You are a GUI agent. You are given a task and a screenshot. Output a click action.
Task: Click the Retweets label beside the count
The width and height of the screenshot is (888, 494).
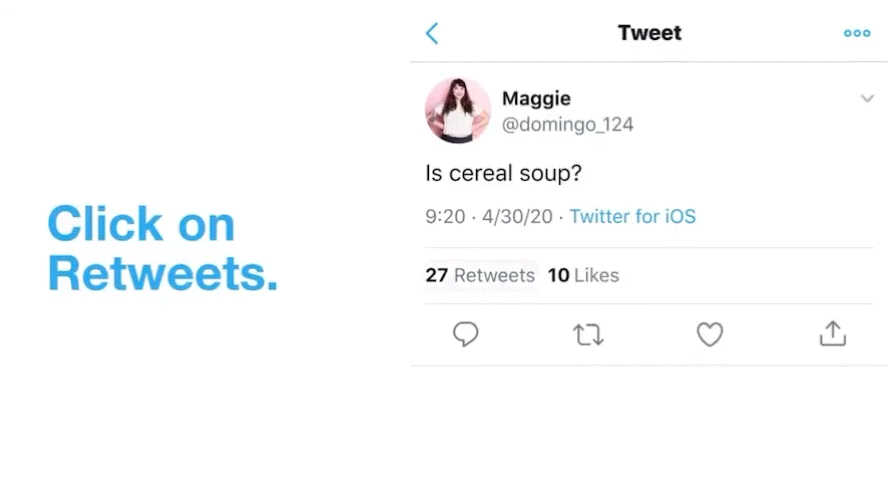494,275
